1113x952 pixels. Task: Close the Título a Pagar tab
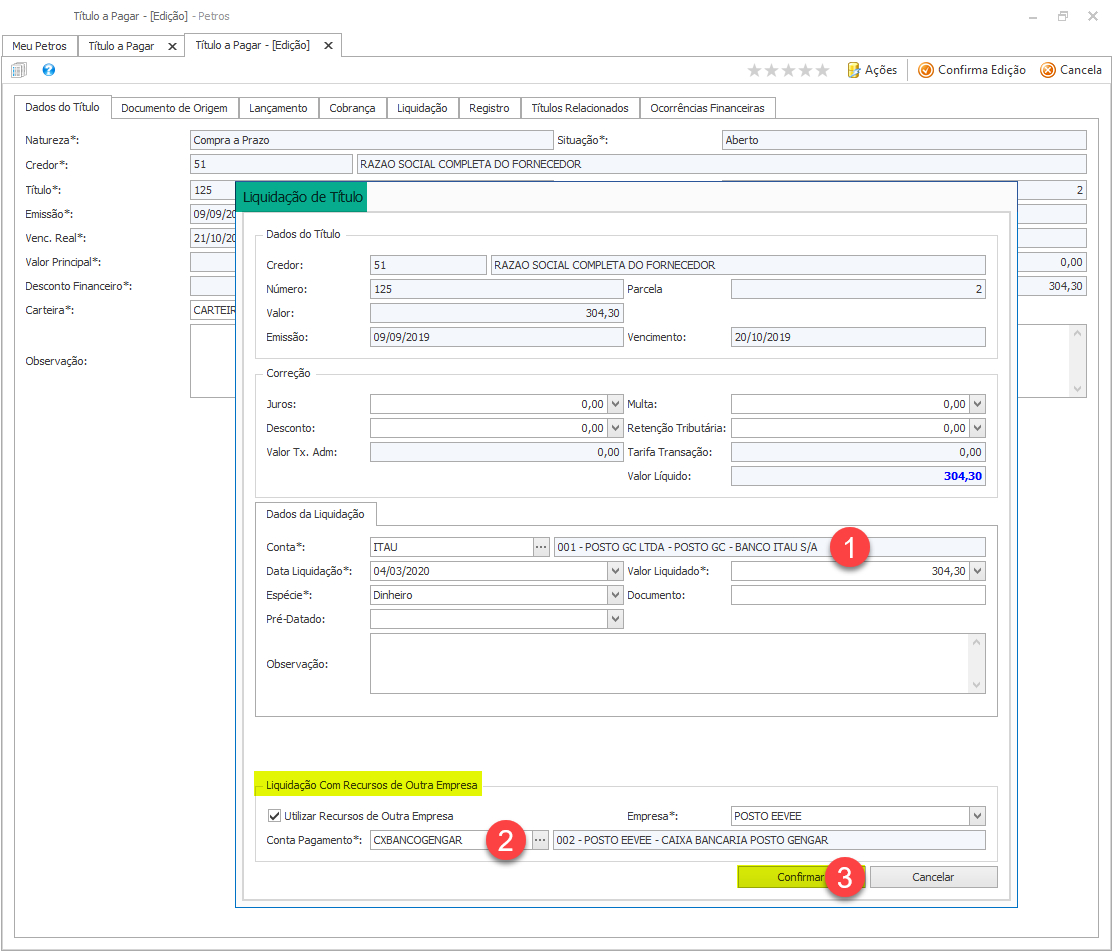(172, 46)
